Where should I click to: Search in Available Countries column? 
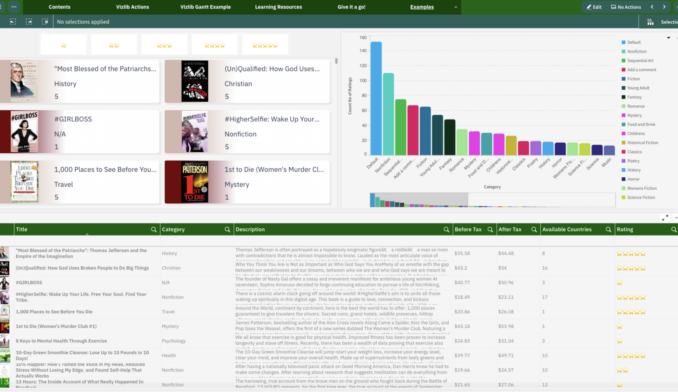point(608,229)
